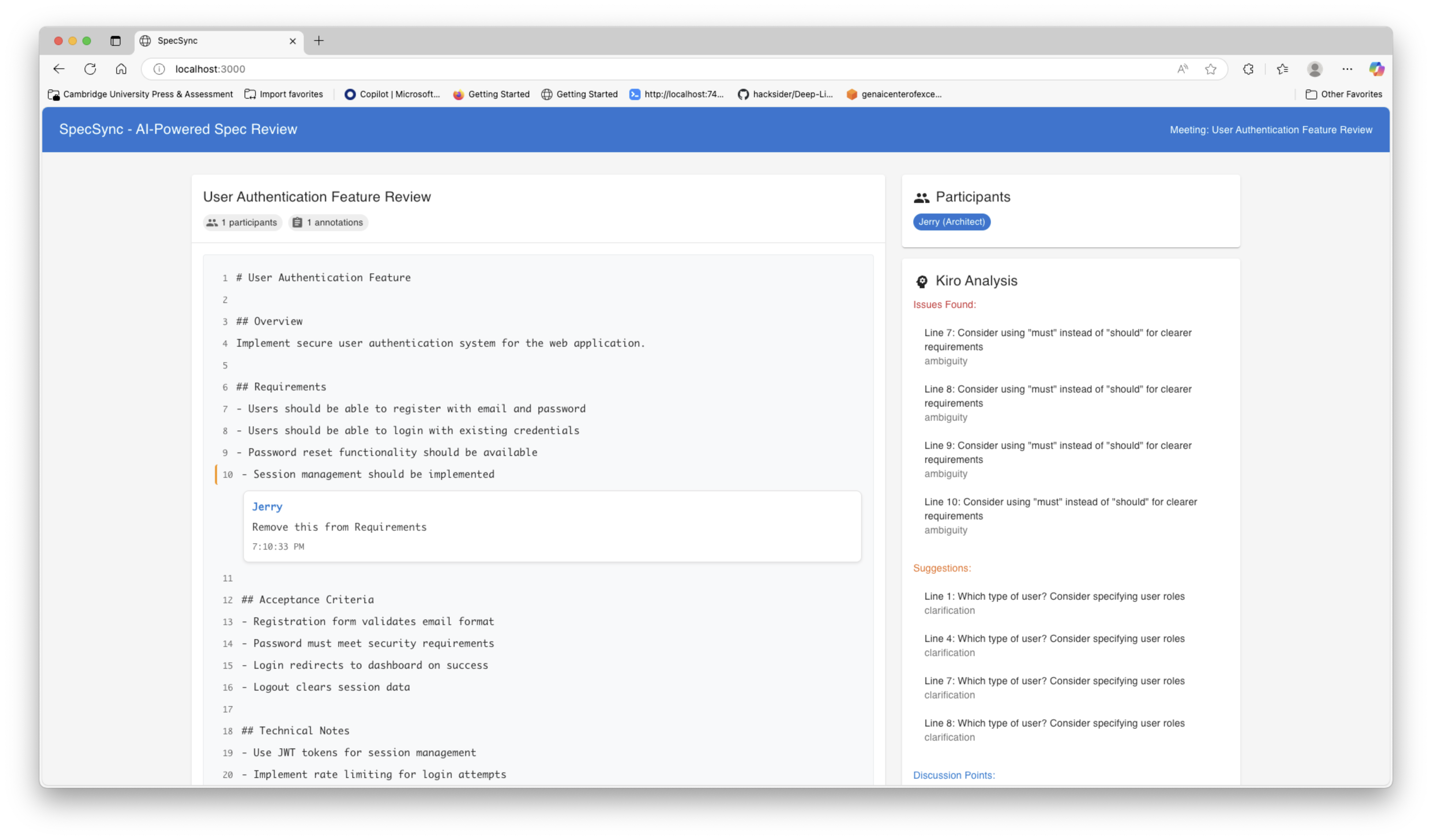This screenshot has height=840, width=1432.
Task: Click Jerry's annotation comment card
Action: click(x=551, y=526)
